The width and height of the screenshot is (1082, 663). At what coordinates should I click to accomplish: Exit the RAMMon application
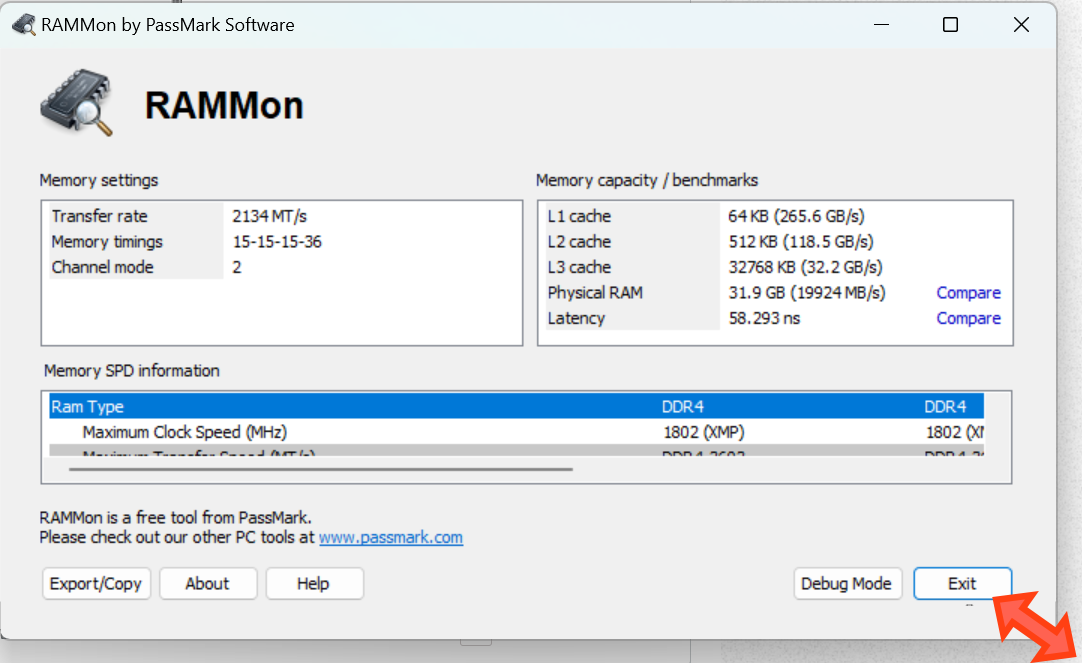tap(962, 584)
